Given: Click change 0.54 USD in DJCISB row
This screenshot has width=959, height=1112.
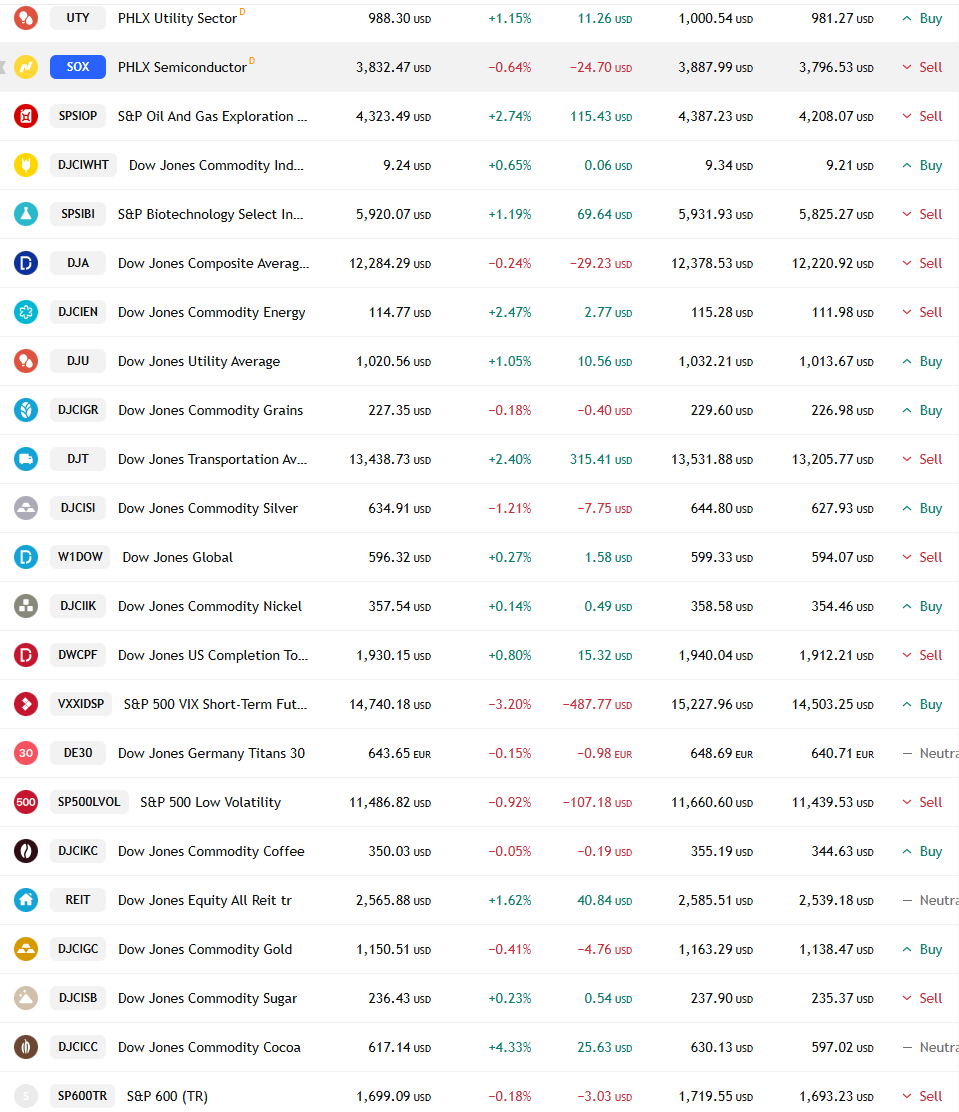Looking at the screenshot, I should 608,998.
